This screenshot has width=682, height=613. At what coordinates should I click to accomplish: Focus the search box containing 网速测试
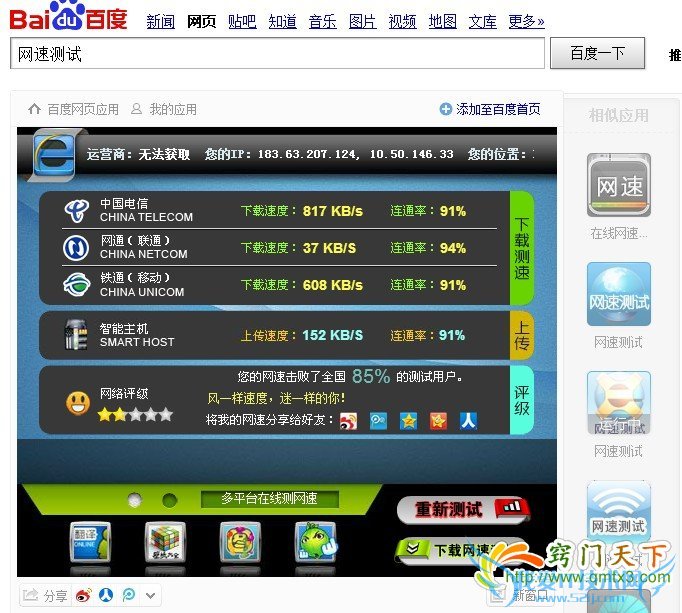click(277, 54)
